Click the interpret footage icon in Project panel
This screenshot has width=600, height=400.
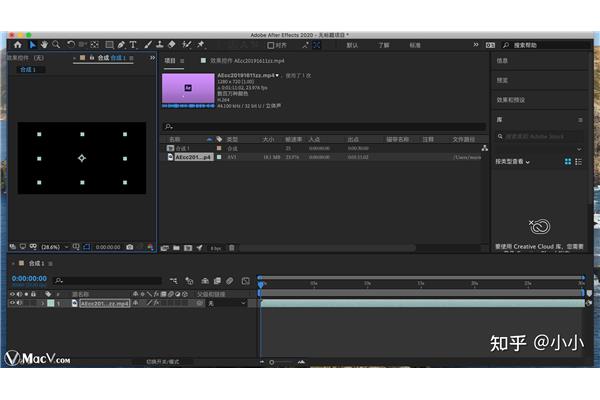point(165,248)
